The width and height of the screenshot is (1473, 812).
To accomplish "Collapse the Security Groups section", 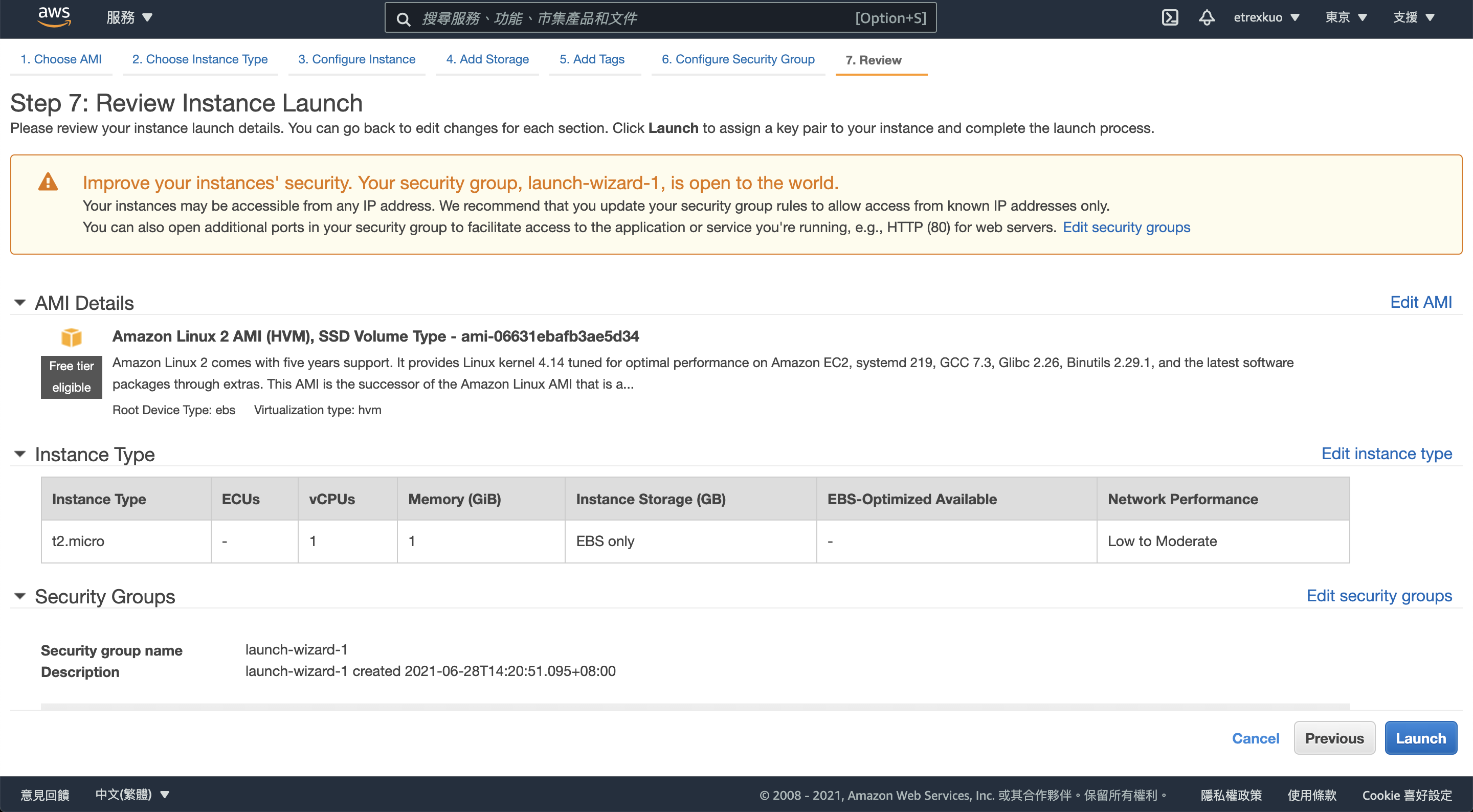I will click(x=20, y=596).
